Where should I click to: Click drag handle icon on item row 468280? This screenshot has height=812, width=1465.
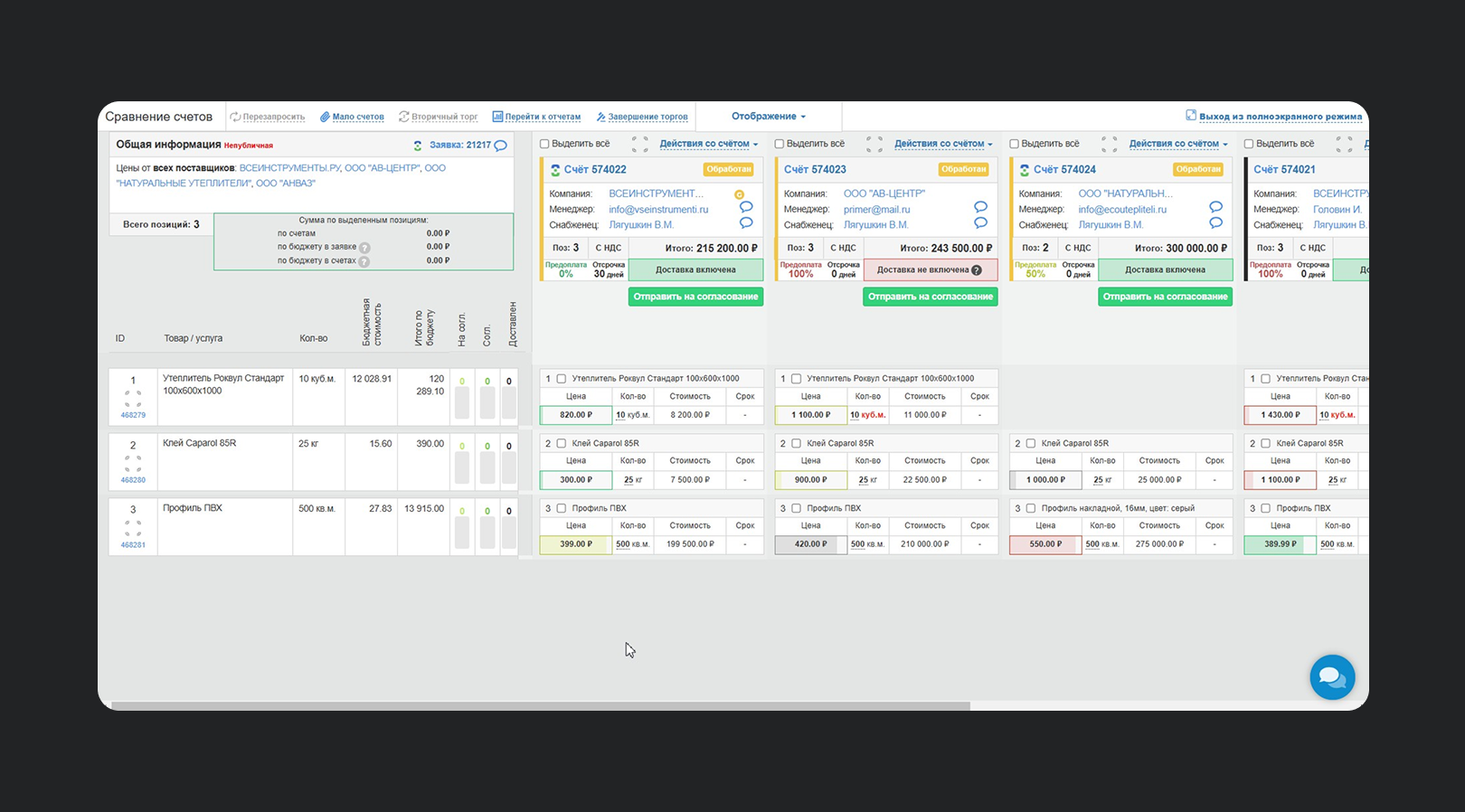[x=133, y=463]
